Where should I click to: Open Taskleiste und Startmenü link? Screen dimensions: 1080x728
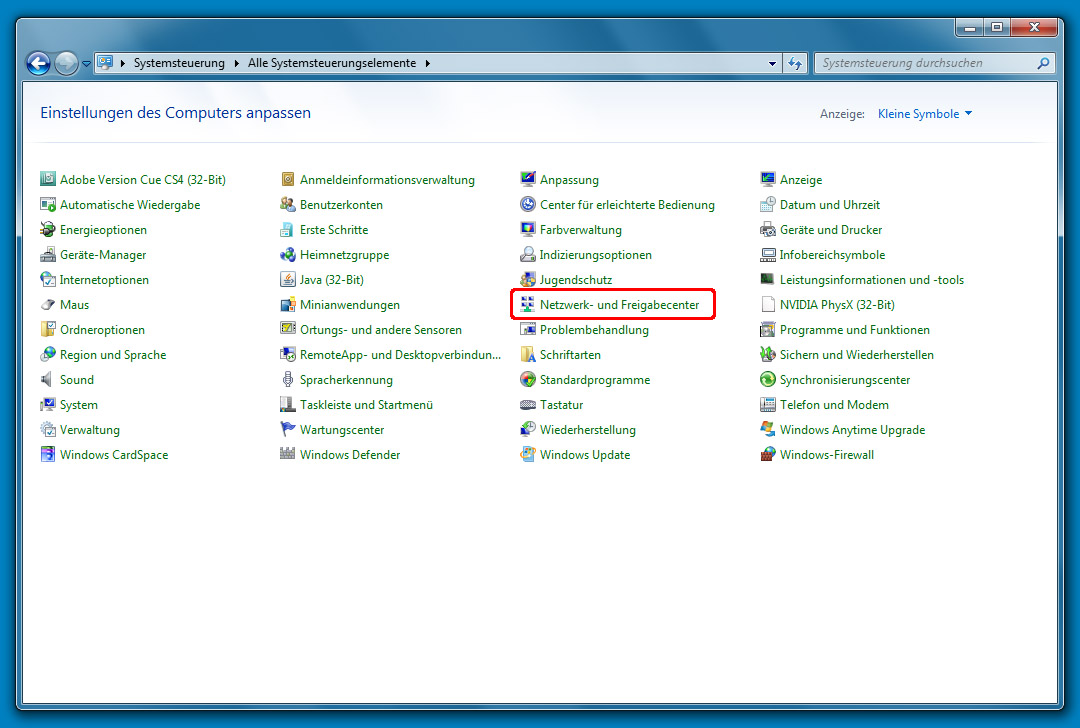pos(366,405)
